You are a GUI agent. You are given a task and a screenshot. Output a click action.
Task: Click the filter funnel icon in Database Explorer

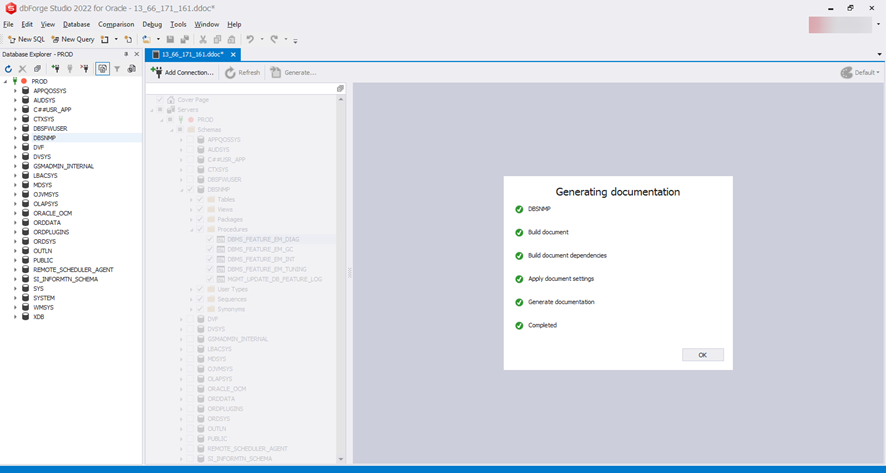click(117, 69)
